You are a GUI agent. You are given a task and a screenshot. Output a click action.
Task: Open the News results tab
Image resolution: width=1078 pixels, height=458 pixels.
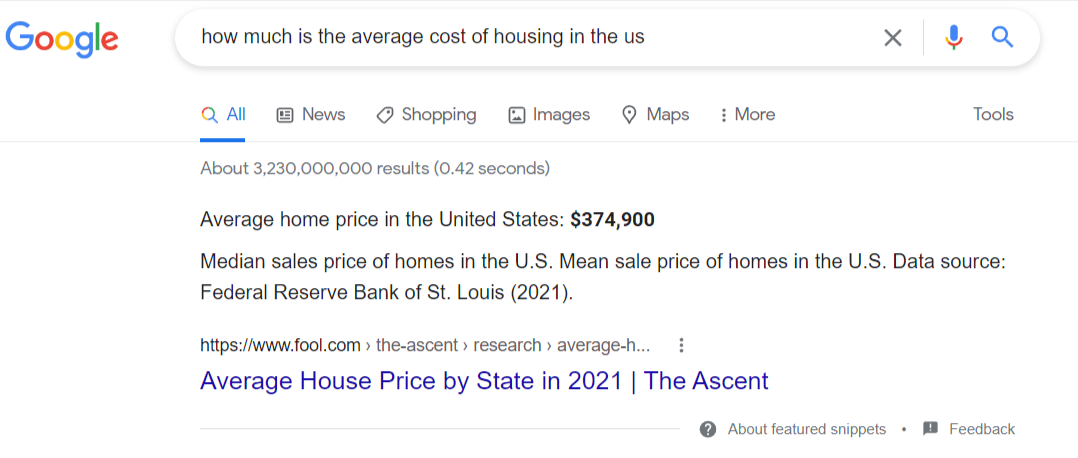pyautogui.click(x=311, y=115)
